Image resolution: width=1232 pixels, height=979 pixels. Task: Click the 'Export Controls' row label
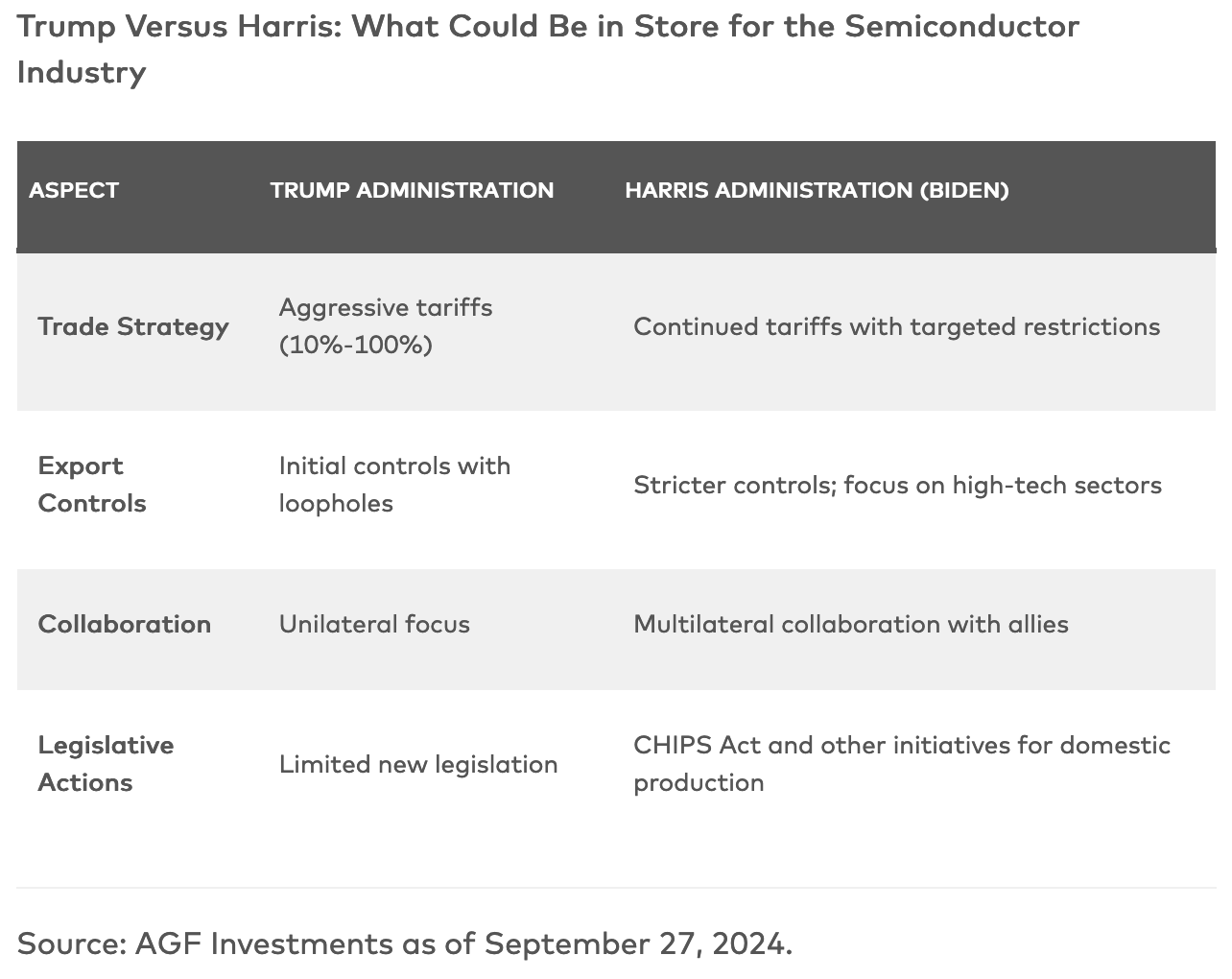pyautogui.click(x=91, y=484)
